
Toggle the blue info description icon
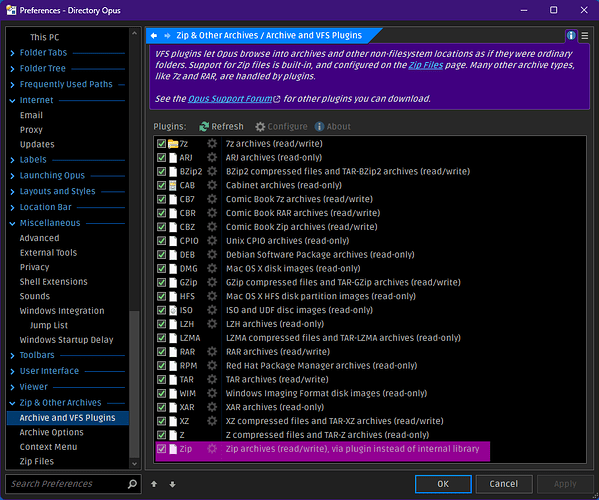click(571, 36)
